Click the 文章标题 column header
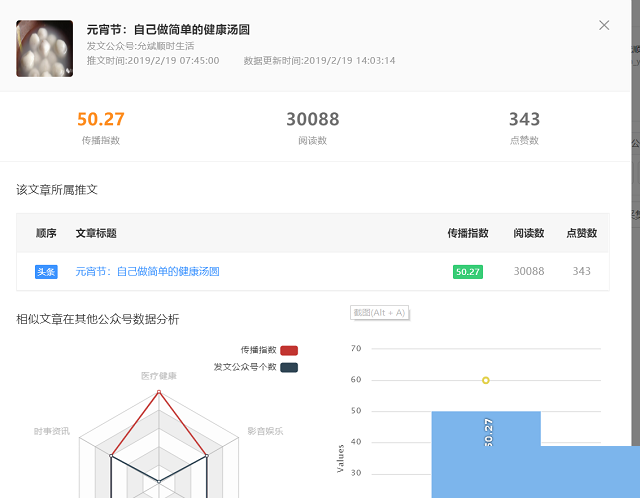The height and width of the screenshot is (498, 640). click(96, 233)
